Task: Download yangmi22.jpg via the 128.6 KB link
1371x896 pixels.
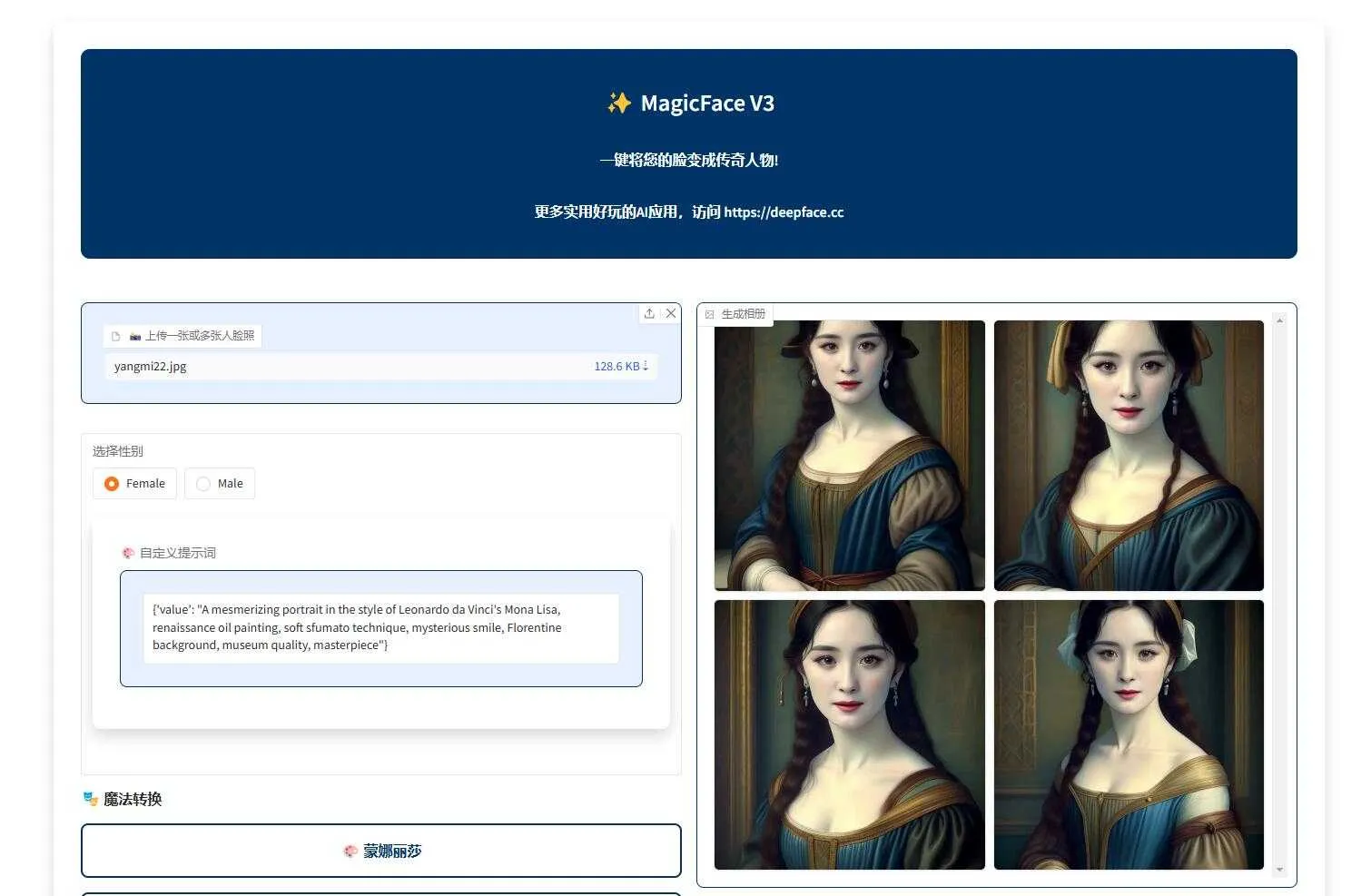Action: click(621, 367)
